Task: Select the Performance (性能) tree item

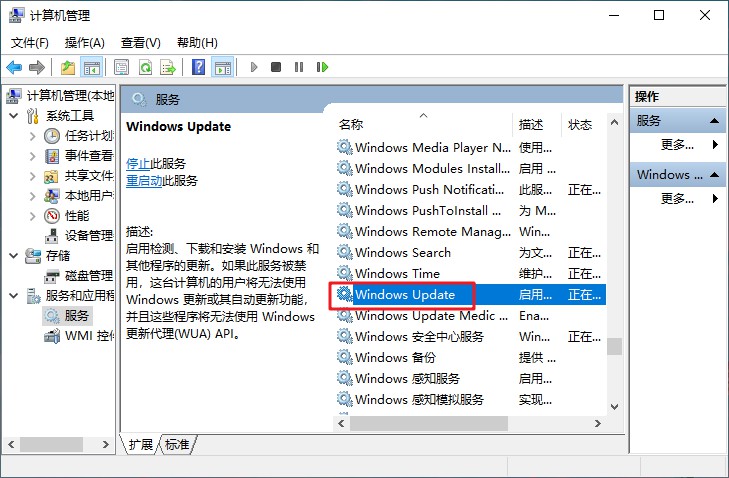Action: point(66,216)
